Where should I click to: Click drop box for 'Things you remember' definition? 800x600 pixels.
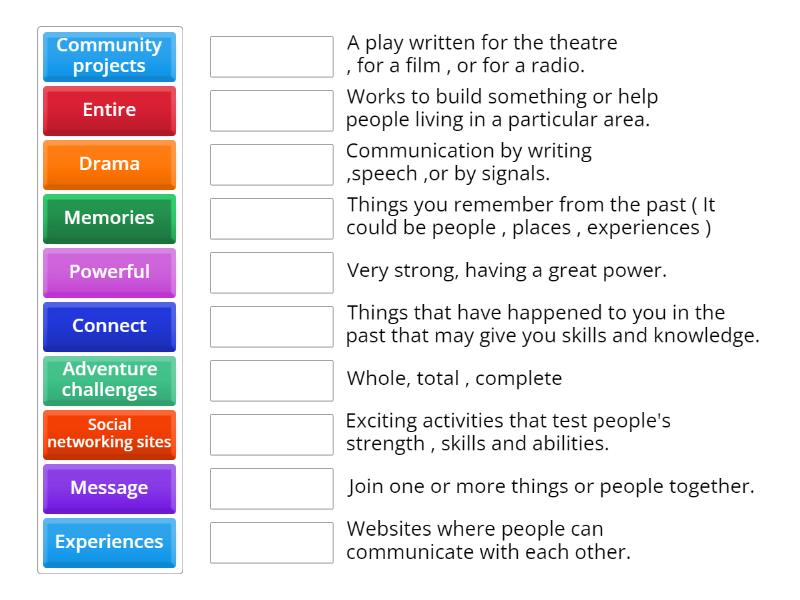tap(271, 218)
